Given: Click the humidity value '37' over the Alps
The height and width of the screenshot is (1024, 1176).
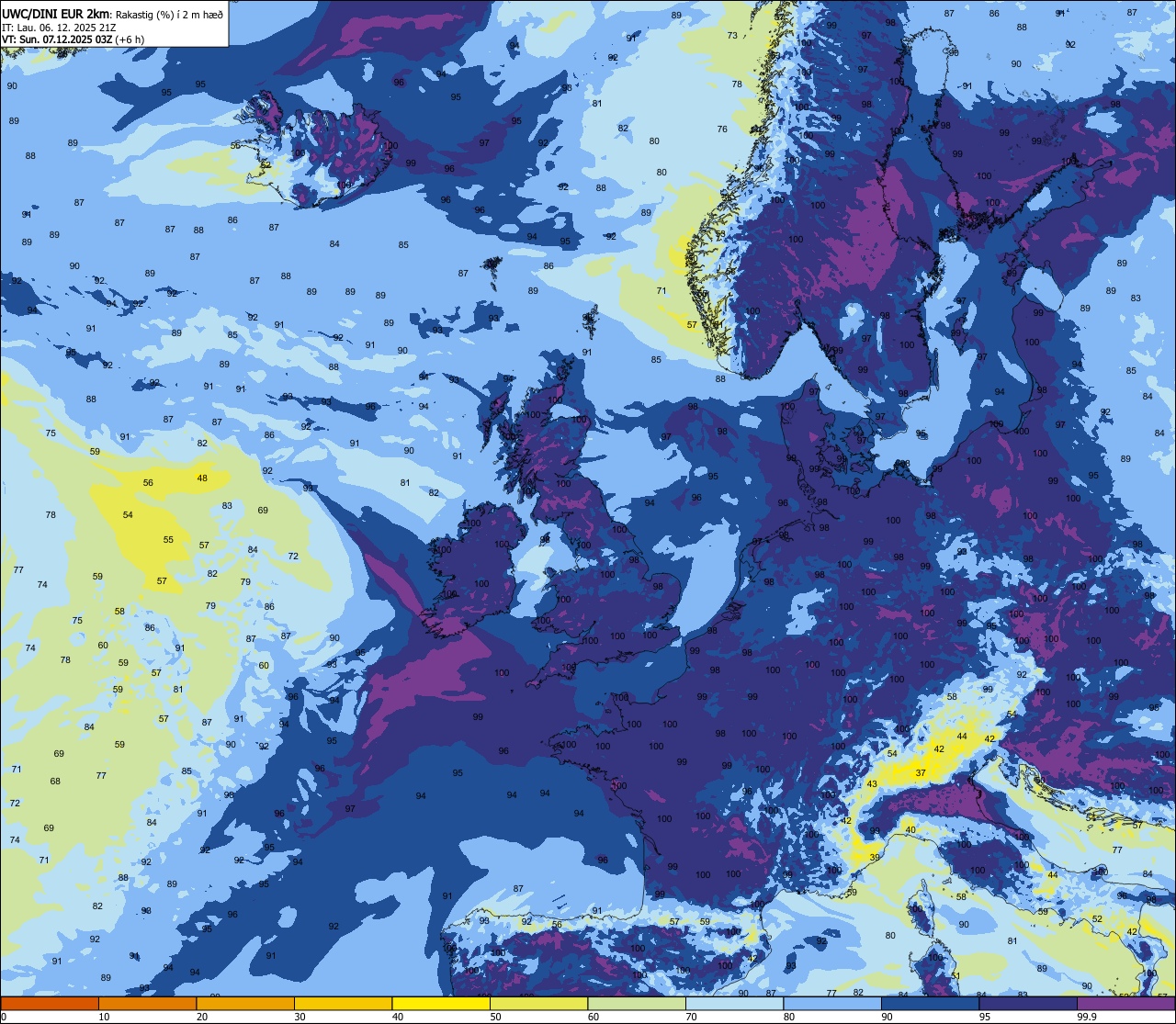Looking at the screenshot, I should pyautogui.click(x=921, y=773).
